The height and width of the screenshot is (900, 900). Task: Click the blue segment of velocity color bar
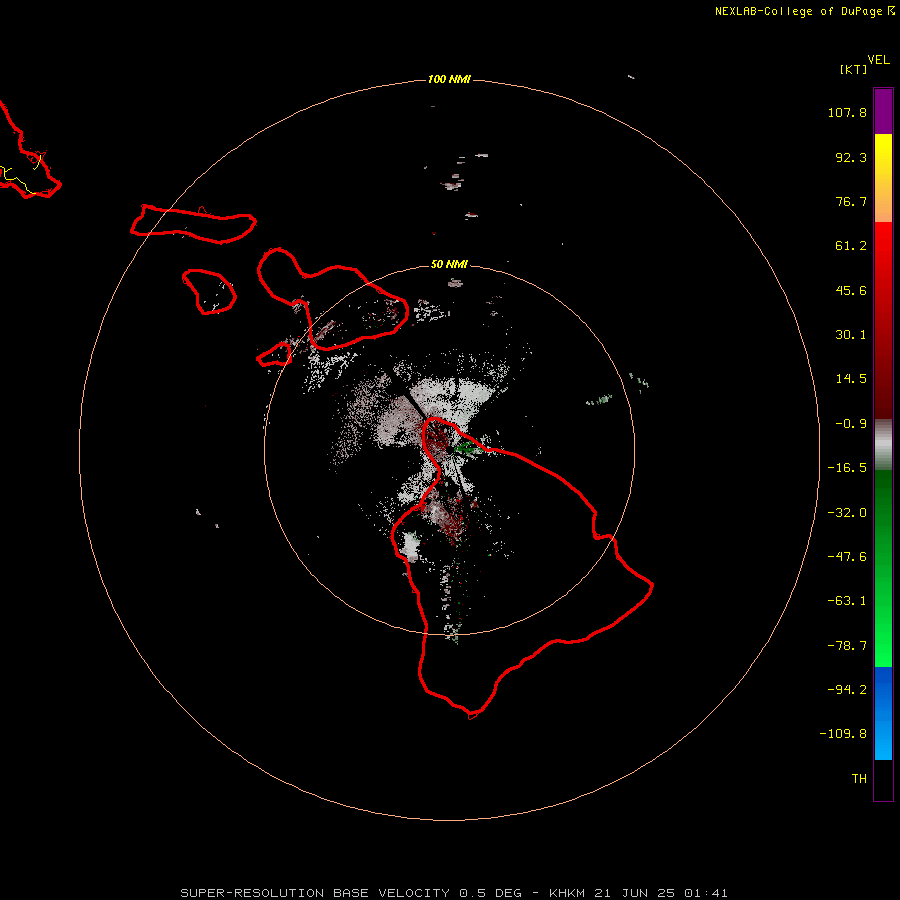[x=883, y=713]
